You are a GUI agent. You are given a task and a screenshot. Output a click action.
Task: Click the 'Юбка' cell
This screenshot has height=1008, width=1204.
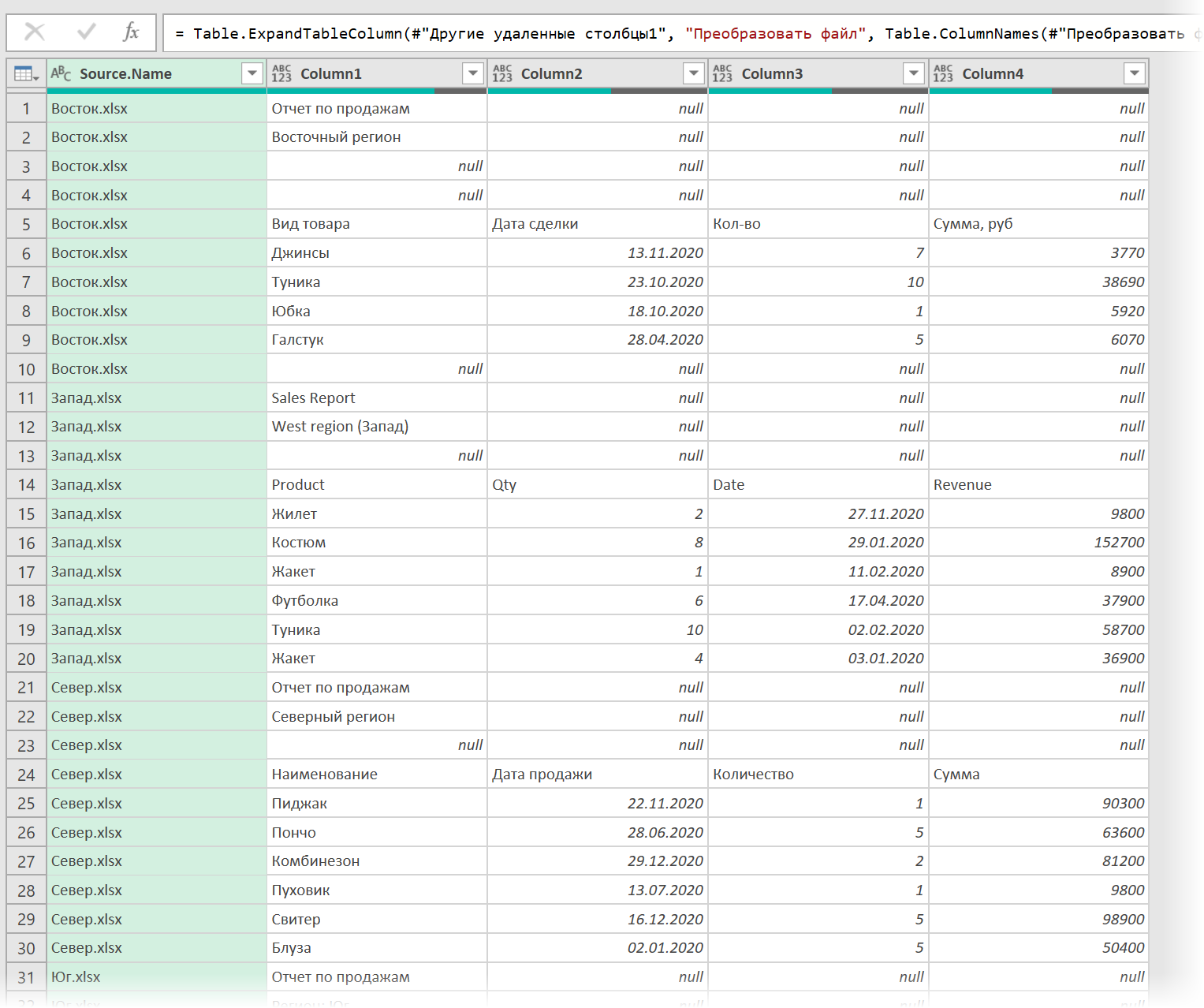(377, 311)
